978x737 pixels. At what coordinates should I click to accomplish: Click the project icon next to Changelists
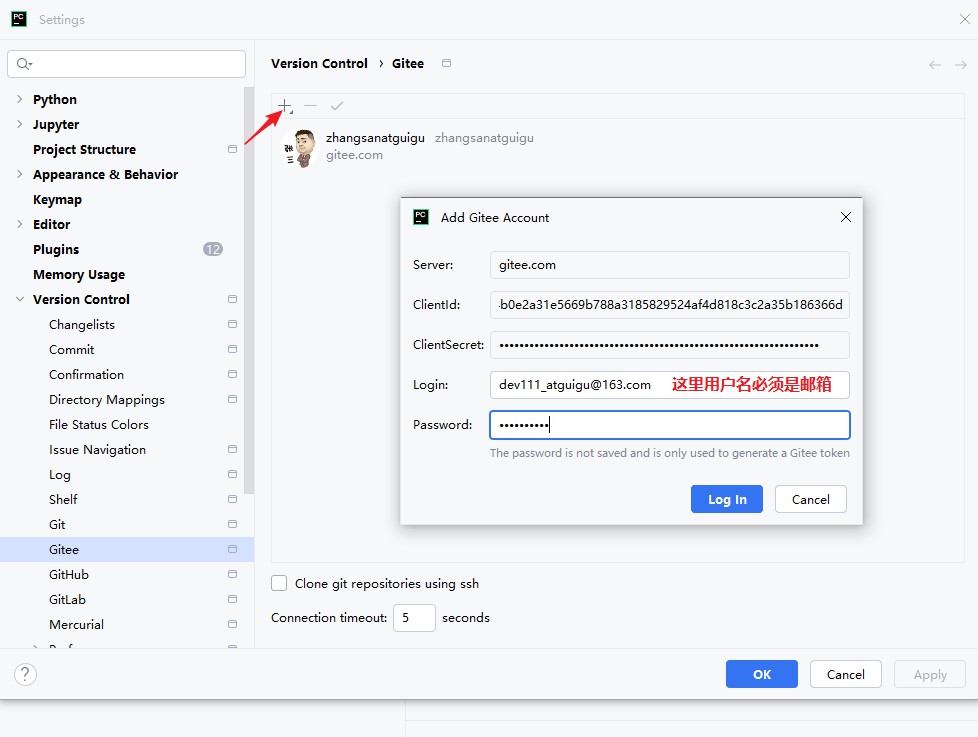pos(233,324)
